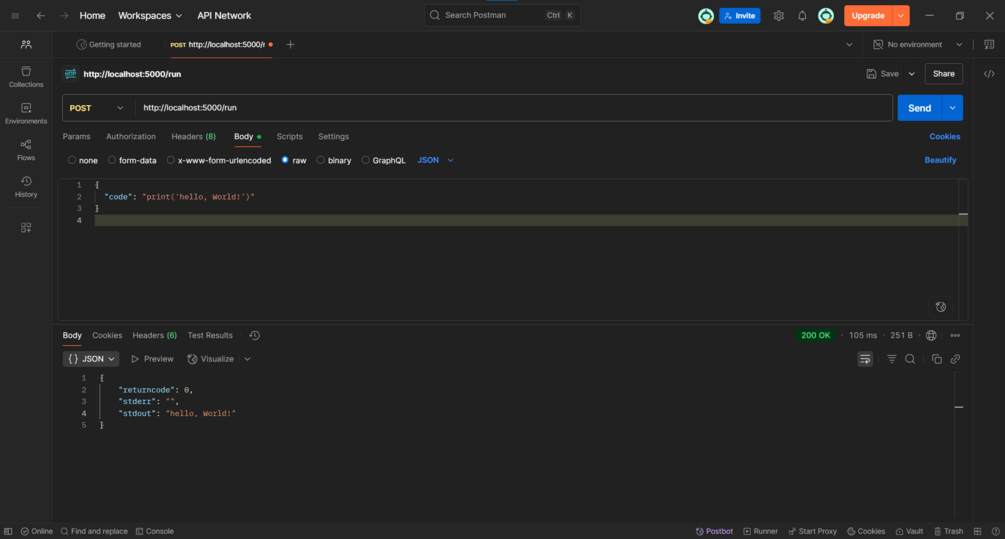Click the Search Postman field
1005x539 pixels.
[502, 15]
